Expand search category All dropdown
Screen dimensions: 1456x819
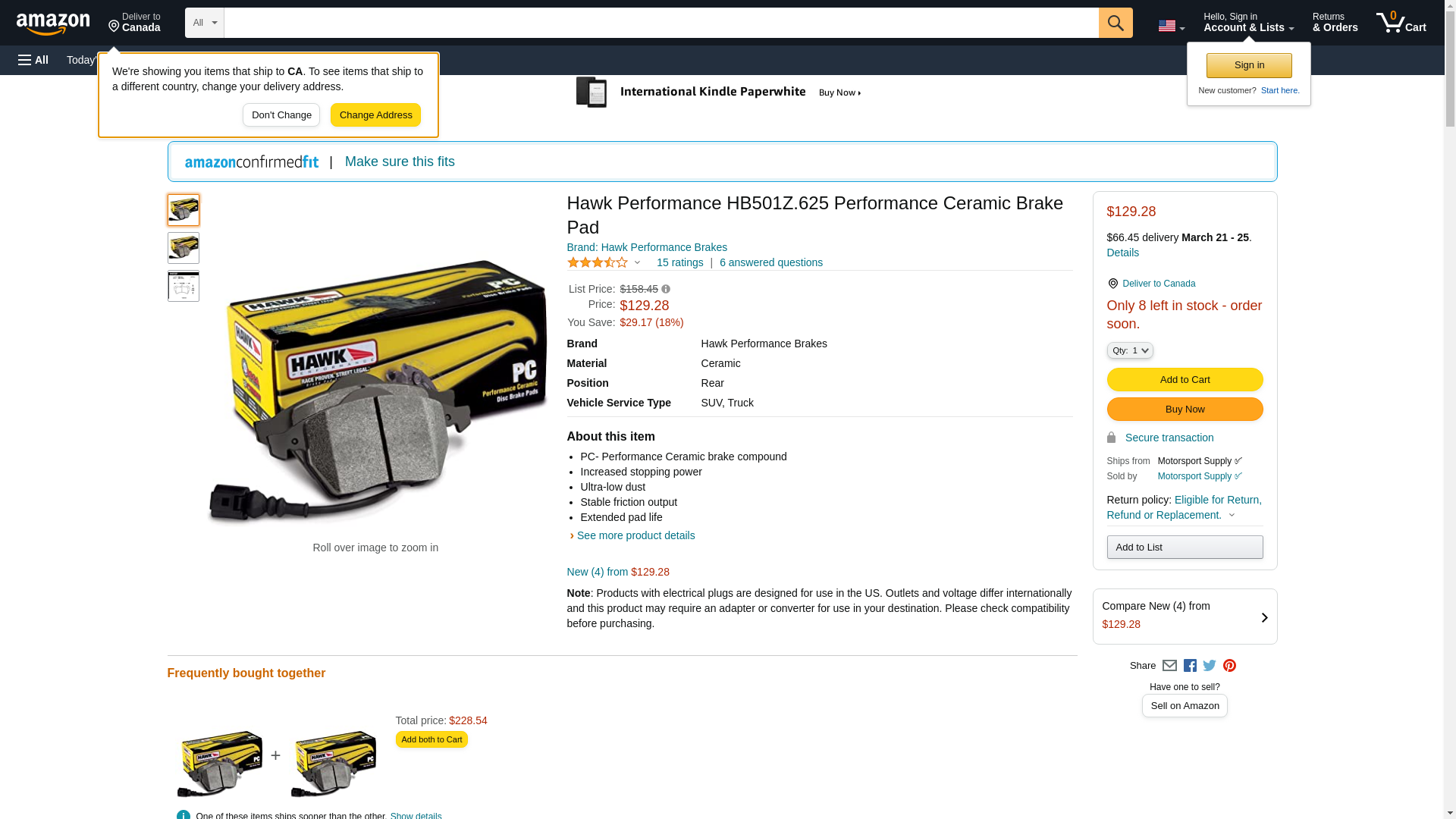coord(204,23)
